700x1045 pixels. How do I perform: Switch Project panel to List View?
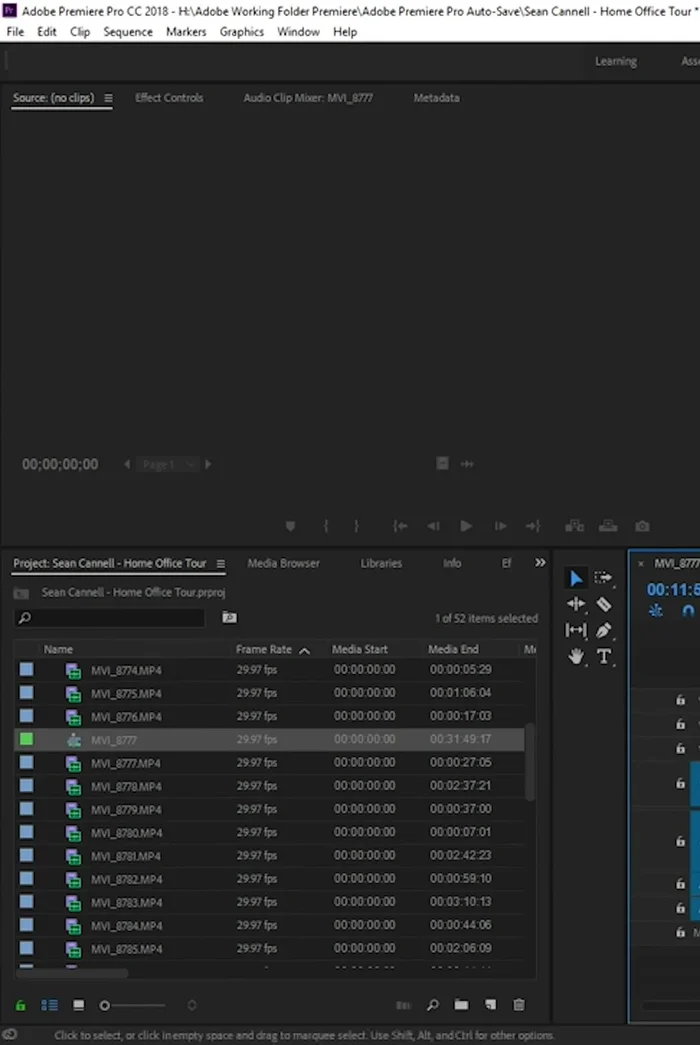pos(49,1005)
